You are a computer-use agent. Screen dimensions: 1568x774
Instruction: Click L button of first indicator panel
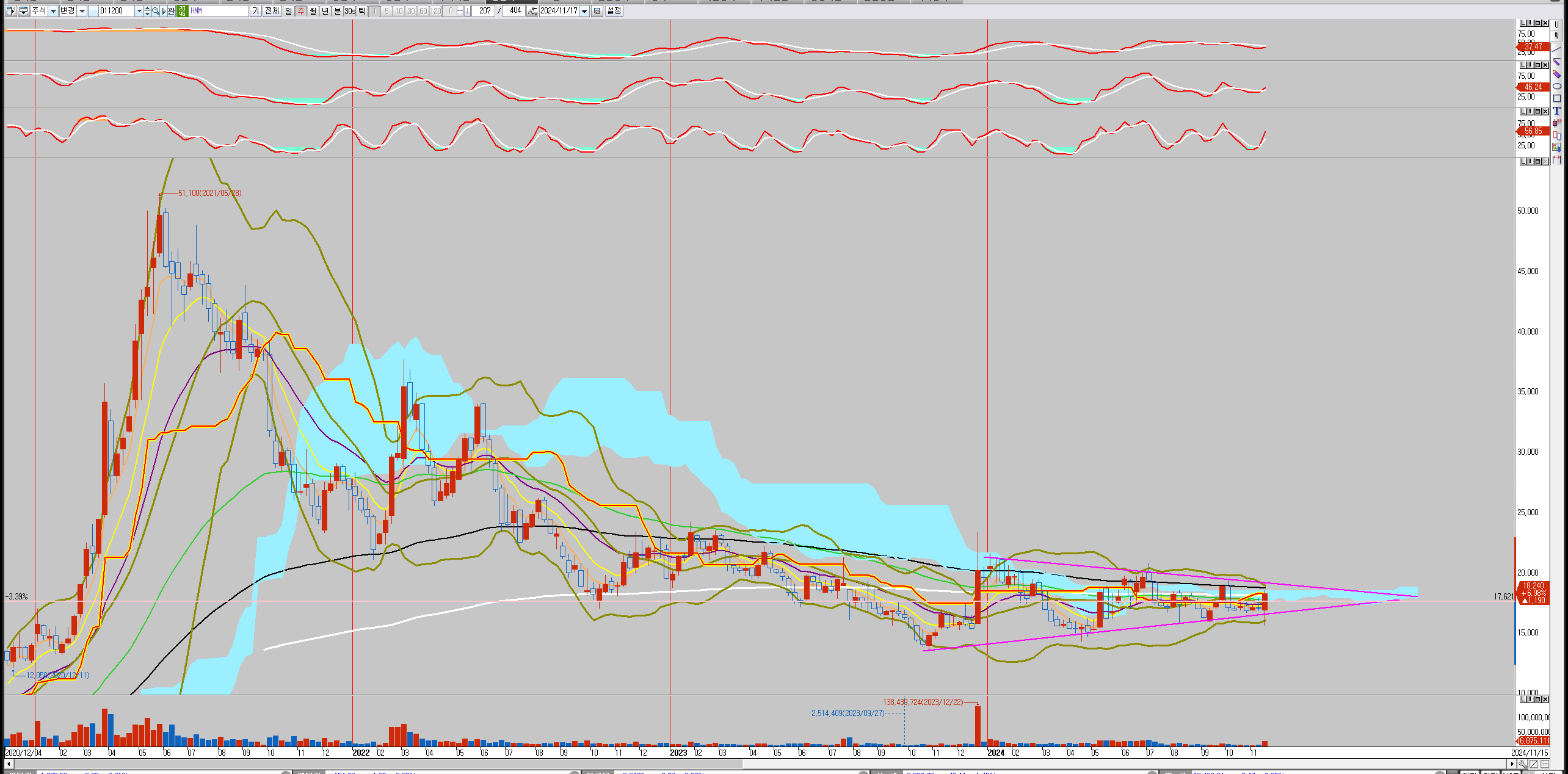tap(1523, 23)
